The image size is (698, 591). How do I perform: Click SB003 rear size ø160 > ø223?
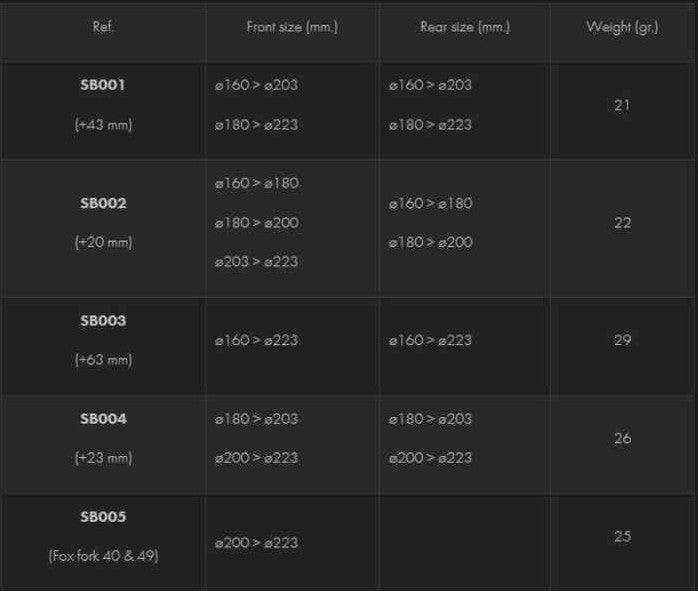(x=430, y=340)
